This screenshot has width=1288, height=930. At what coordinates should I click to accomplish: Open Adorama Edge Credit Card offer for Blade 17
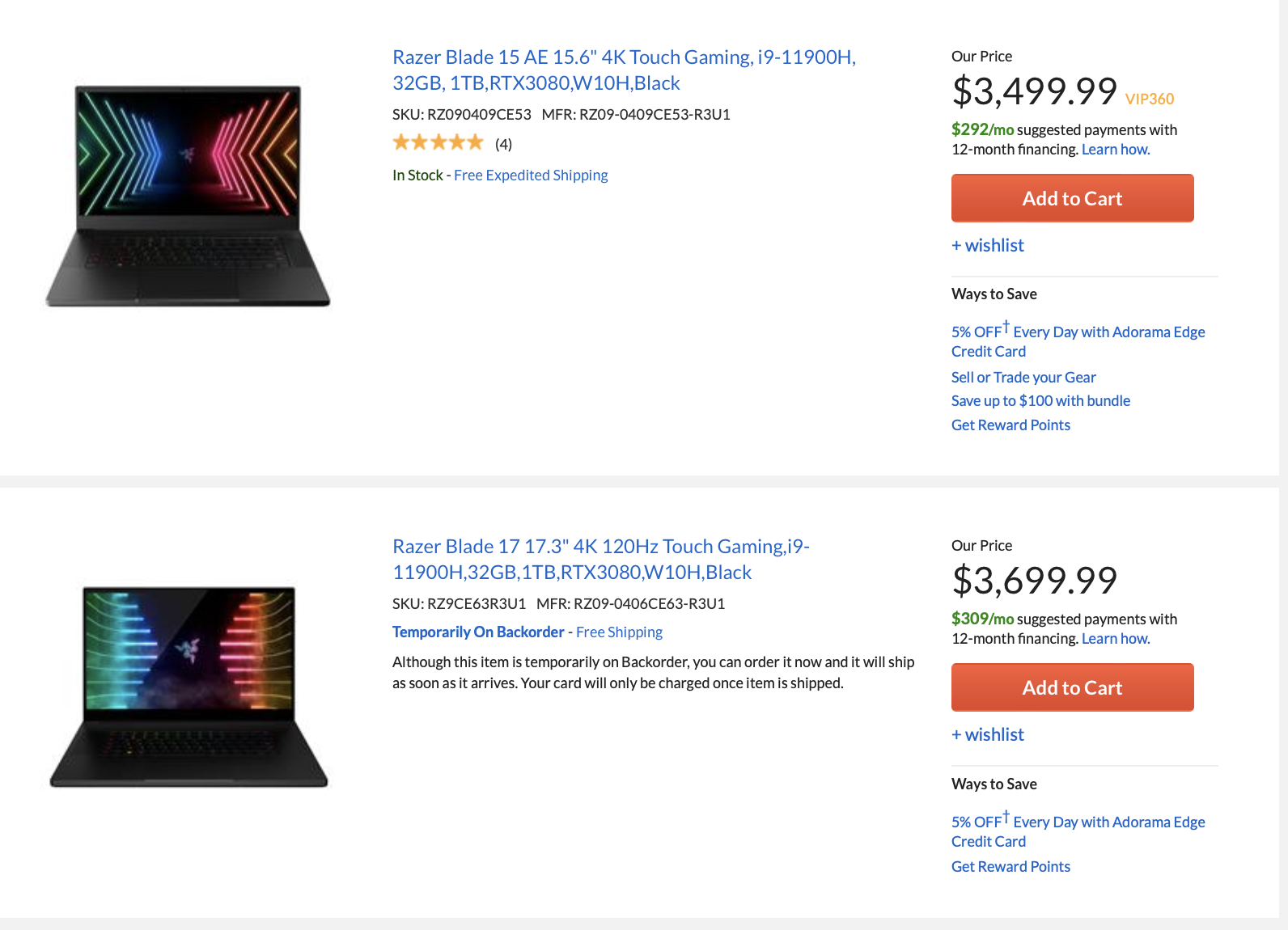pyautogui.click(x=1078, y=822)
